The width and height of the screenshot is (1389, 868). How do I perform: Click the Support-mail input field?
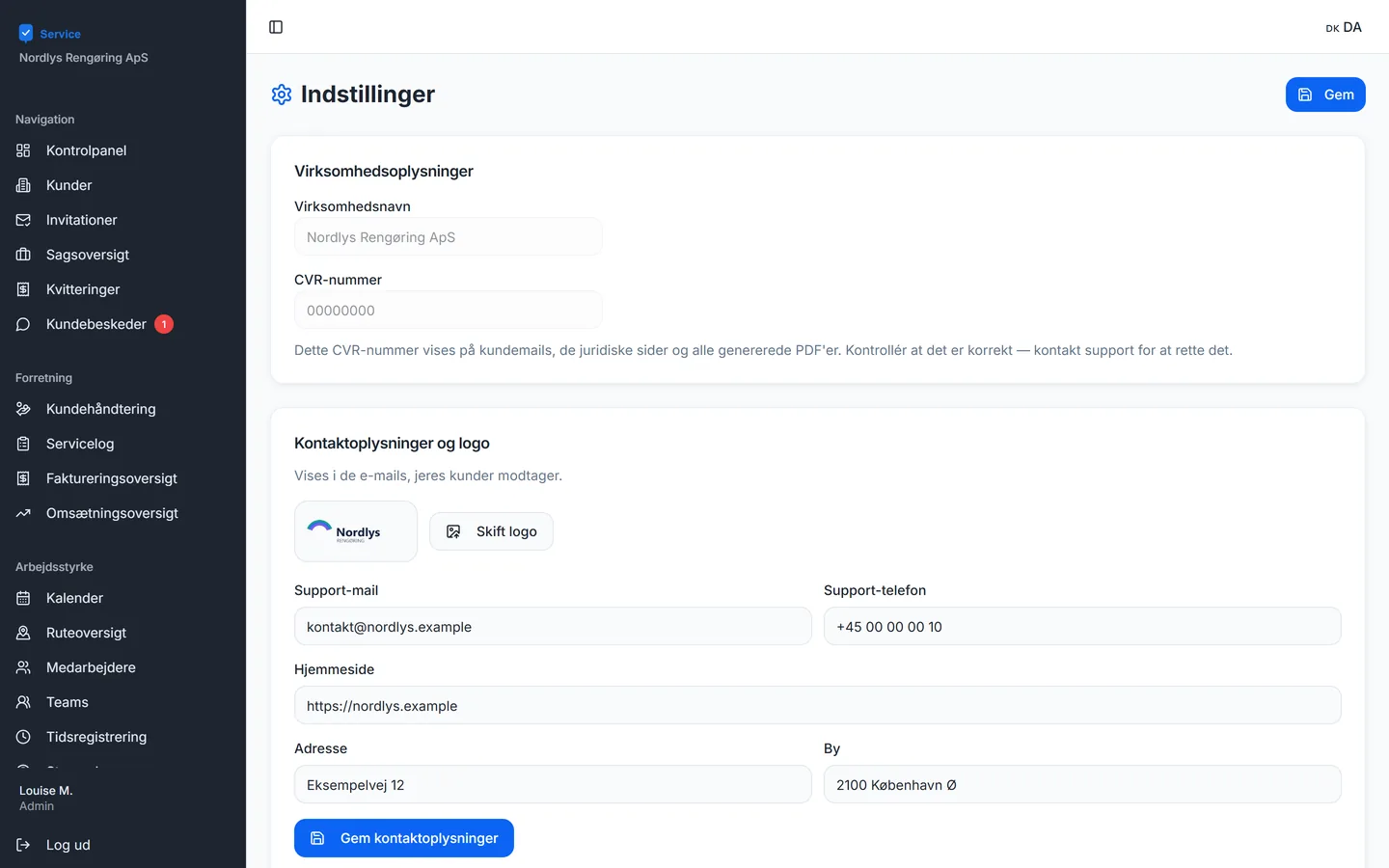(x=553, y=626)
